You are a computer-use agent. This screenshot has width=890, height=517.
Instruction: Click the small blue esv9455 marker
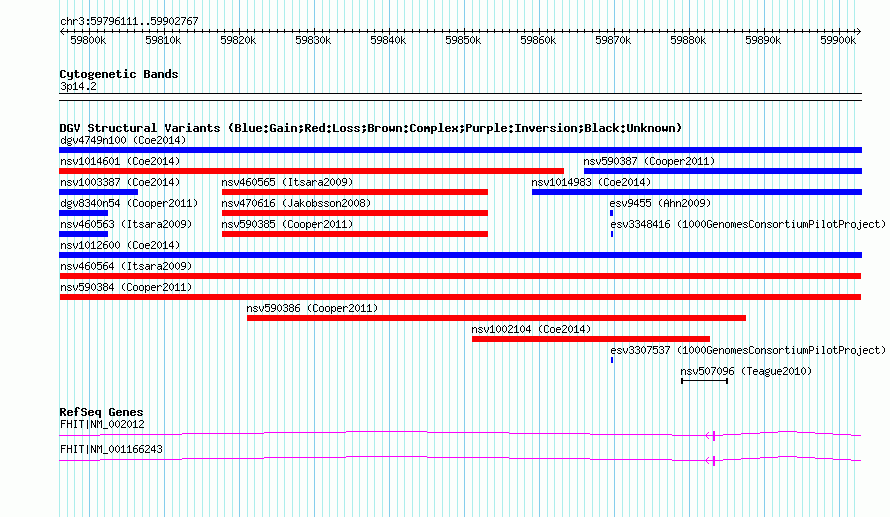click(611, 213)
